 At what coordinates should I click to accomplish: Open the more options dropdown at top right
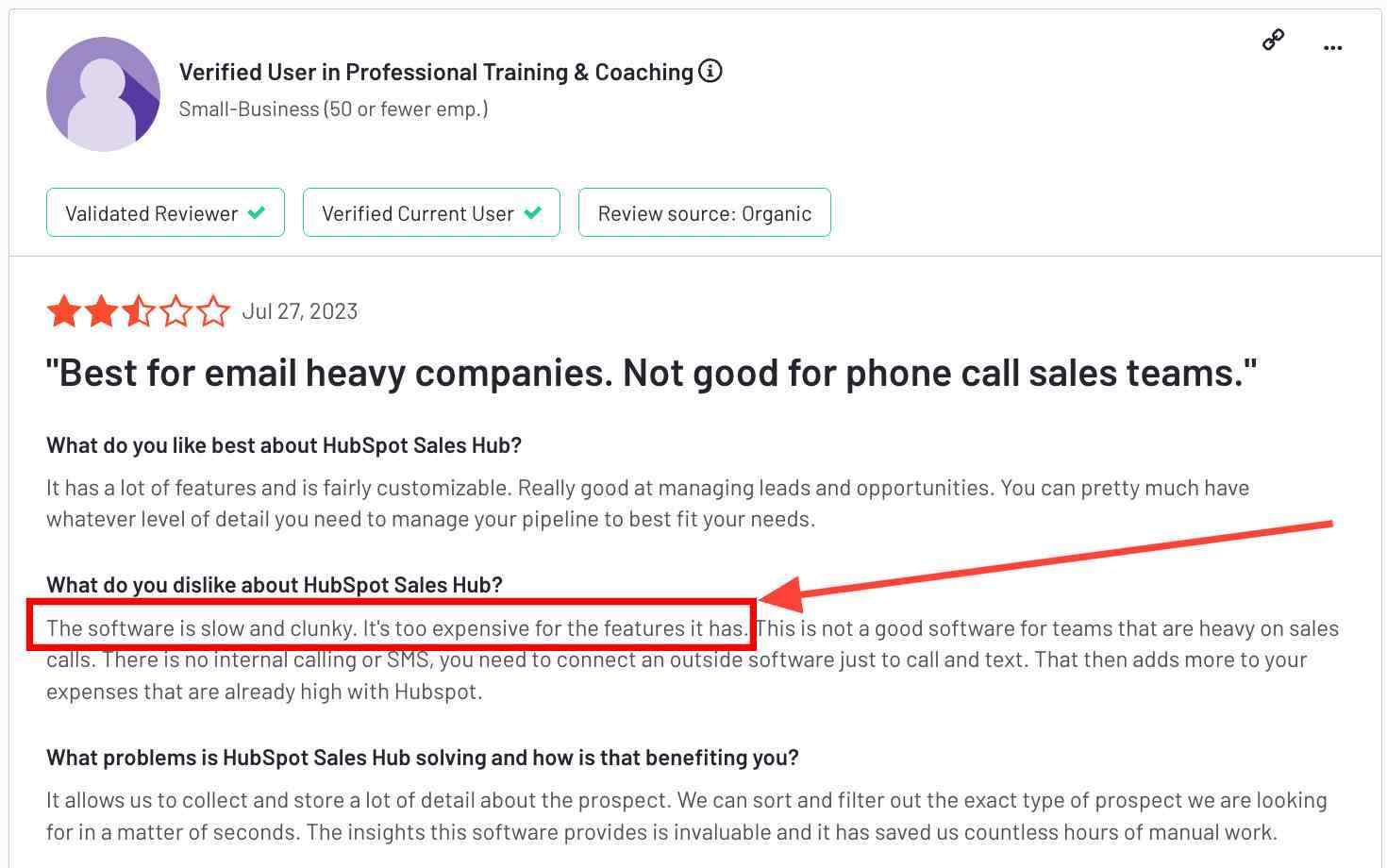point(1333,46)
